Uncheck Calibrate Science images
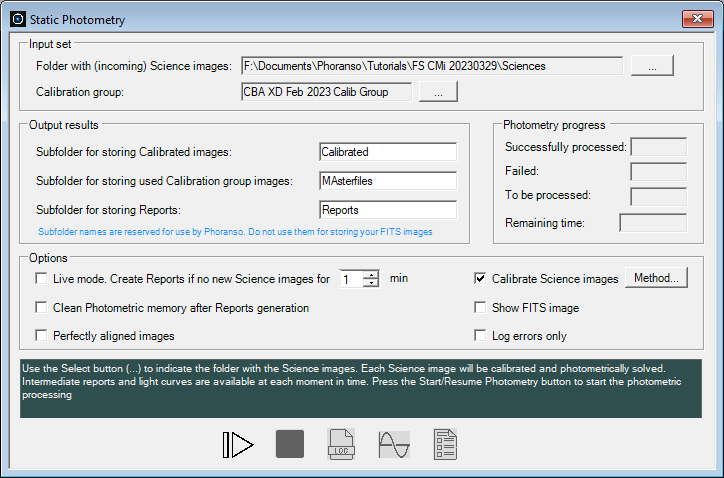Viewport: 724px width, 478px height. 481,279
